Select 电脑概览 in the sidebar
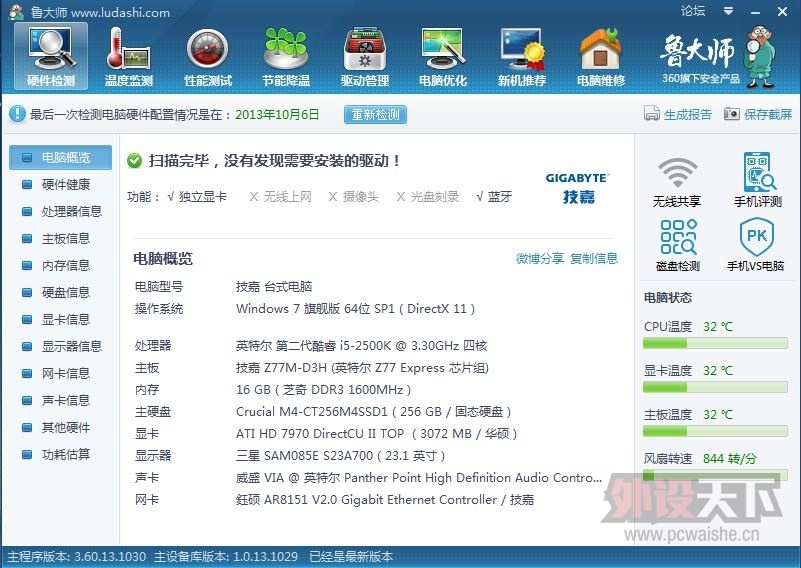Viewport: 801px width, 568px height. point(60,157)
